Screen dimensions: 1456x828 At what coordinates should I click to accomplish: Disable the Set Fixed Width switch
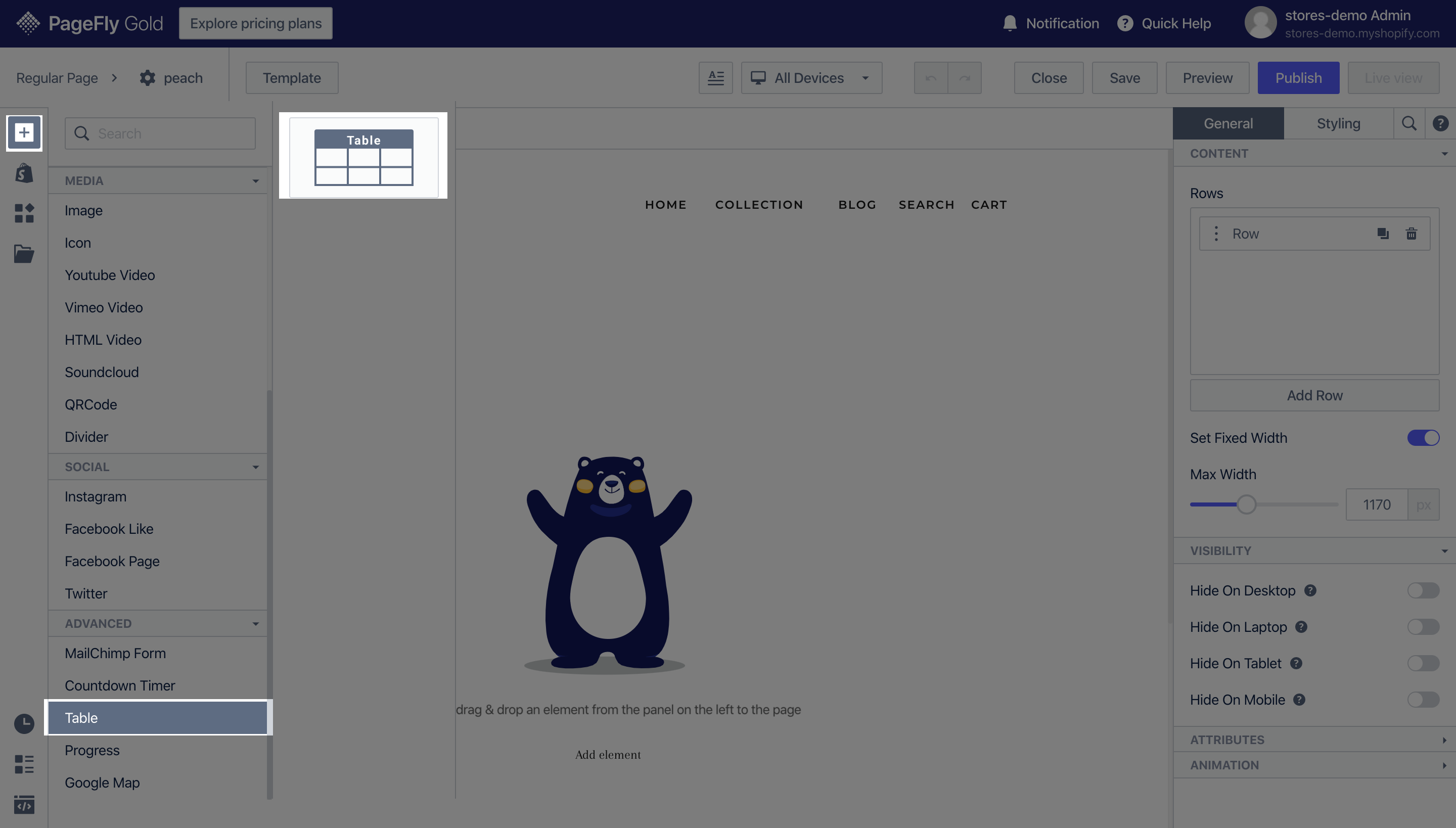click(x=1423, y=438)
